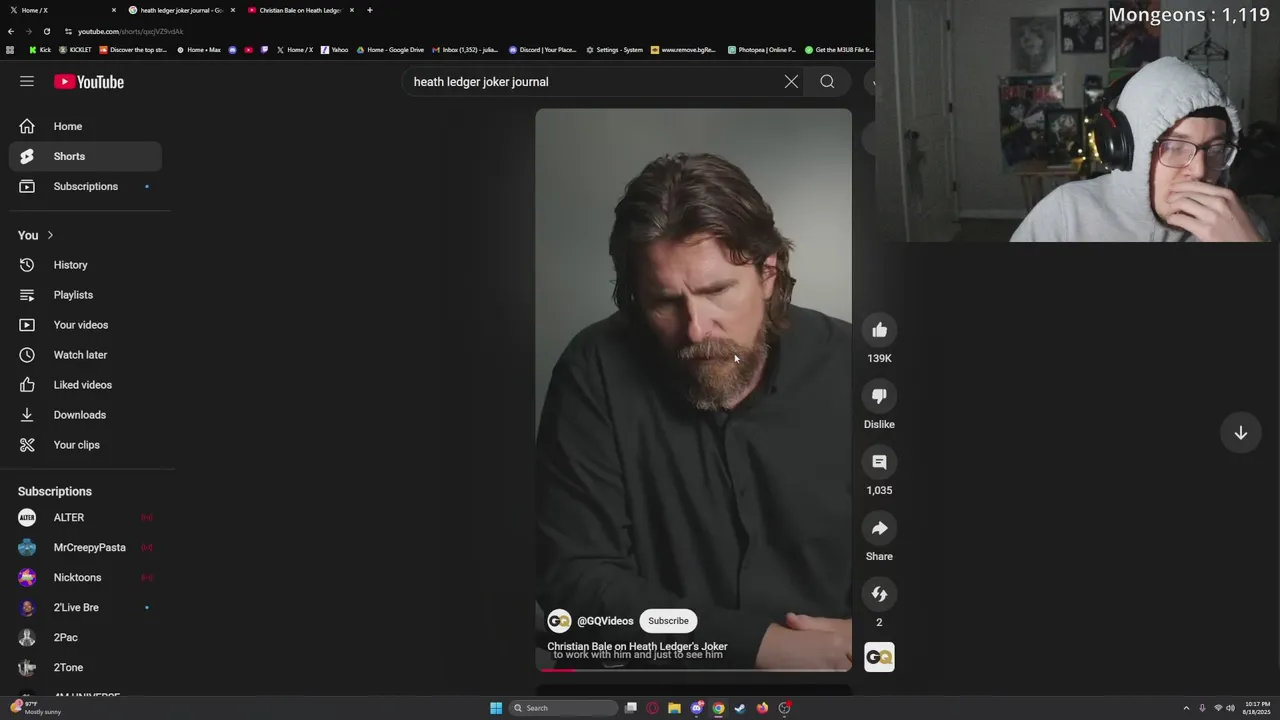Open the Kick bookmark

(40, 50)
